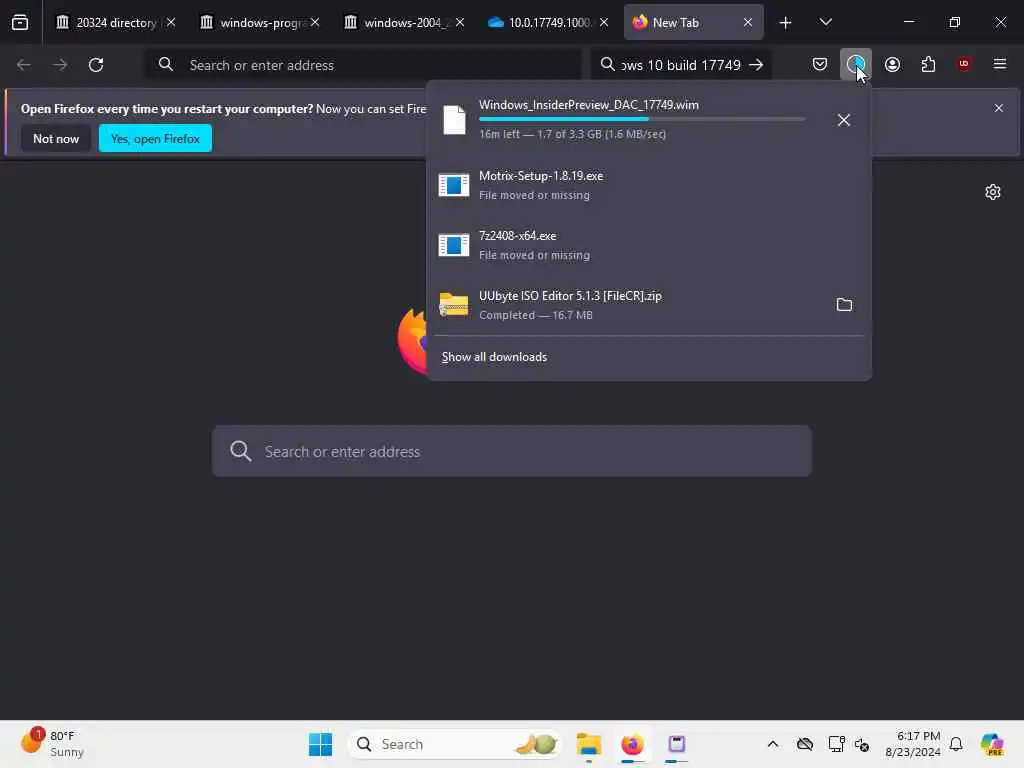
Task: Click the Firefox taskbar icon
Action: click(x=632, y=744)
